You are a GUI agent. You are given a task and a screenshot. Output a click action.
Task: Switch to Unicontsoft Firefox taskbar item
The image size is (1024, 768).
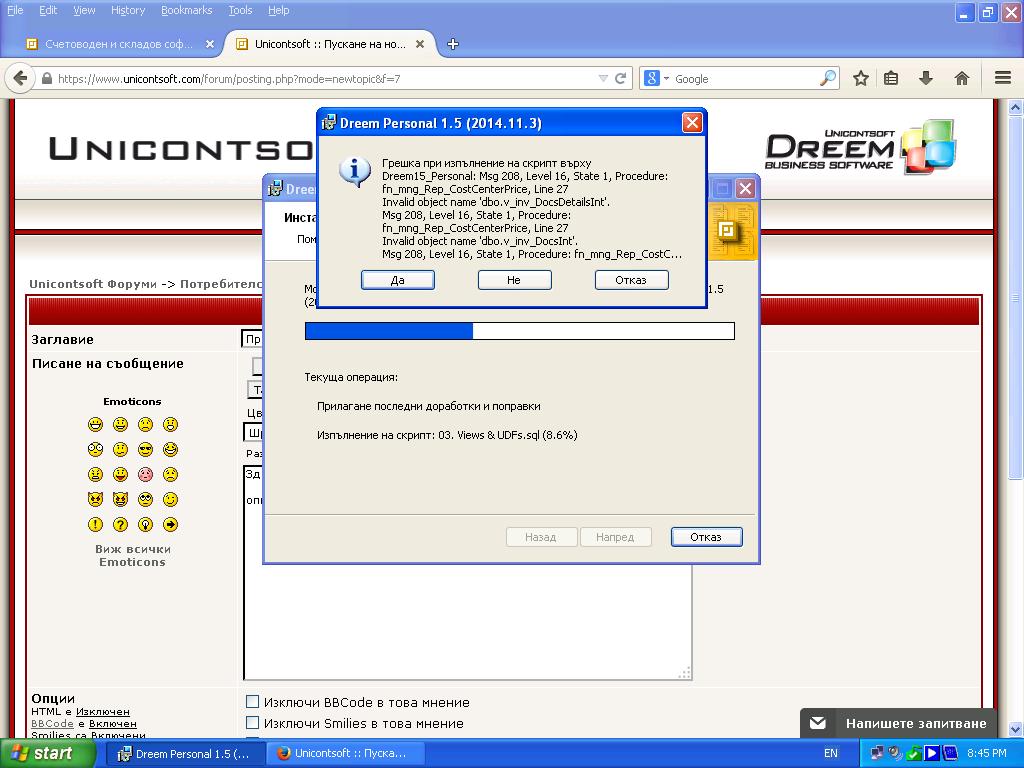346,753
